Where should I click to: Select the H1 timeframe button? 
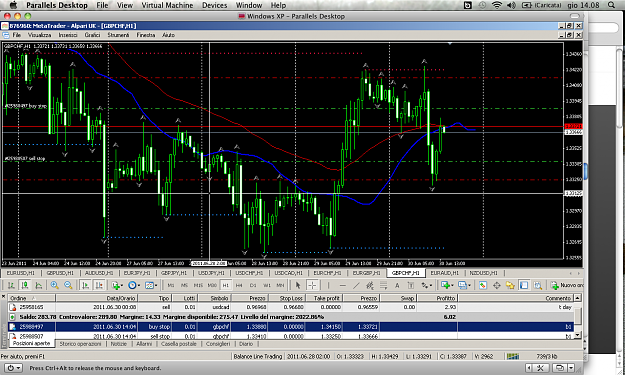tap(226, 285)
